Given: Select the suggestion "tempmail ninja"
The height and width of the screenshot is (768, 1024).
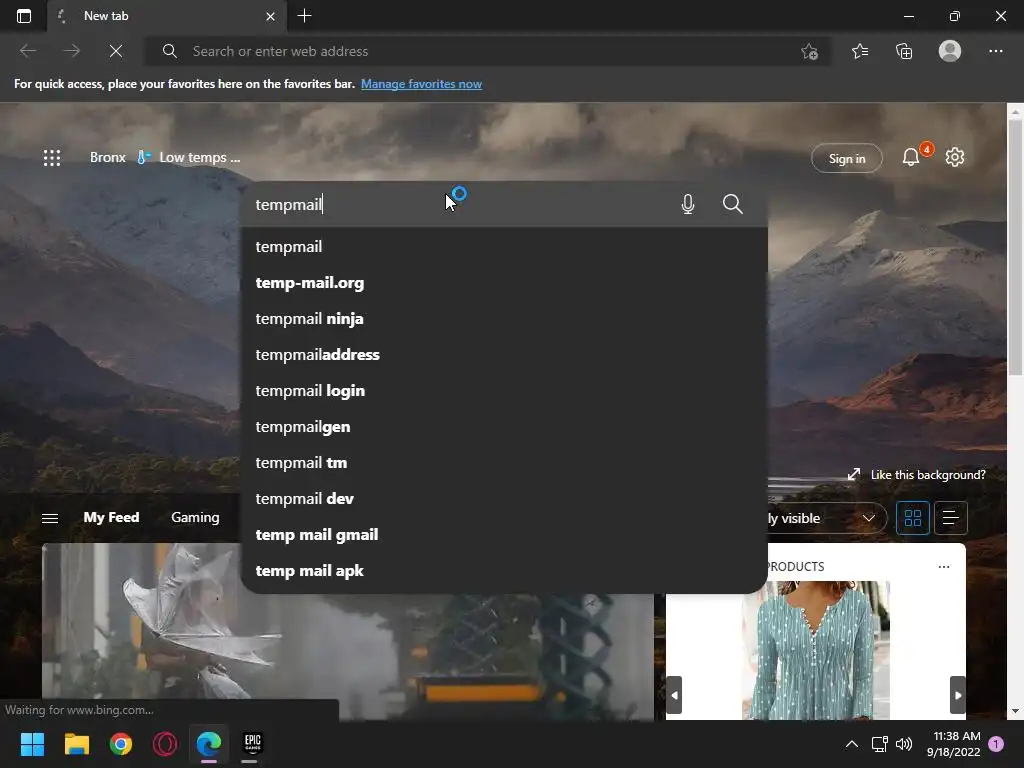Looking at the screenshot, I should pos(504,319).
